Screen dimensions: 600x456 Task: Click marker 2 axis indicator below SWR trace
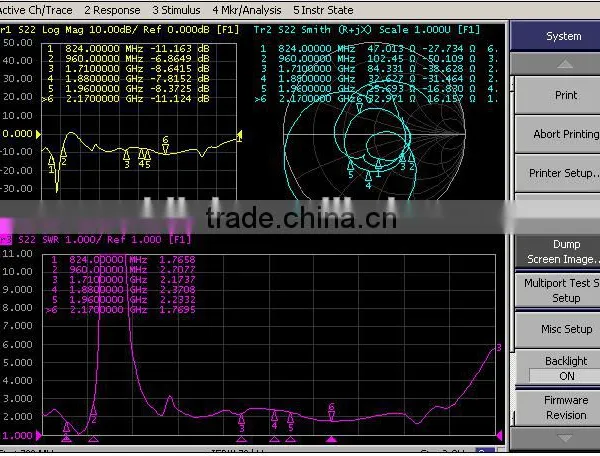coord(93,439)
